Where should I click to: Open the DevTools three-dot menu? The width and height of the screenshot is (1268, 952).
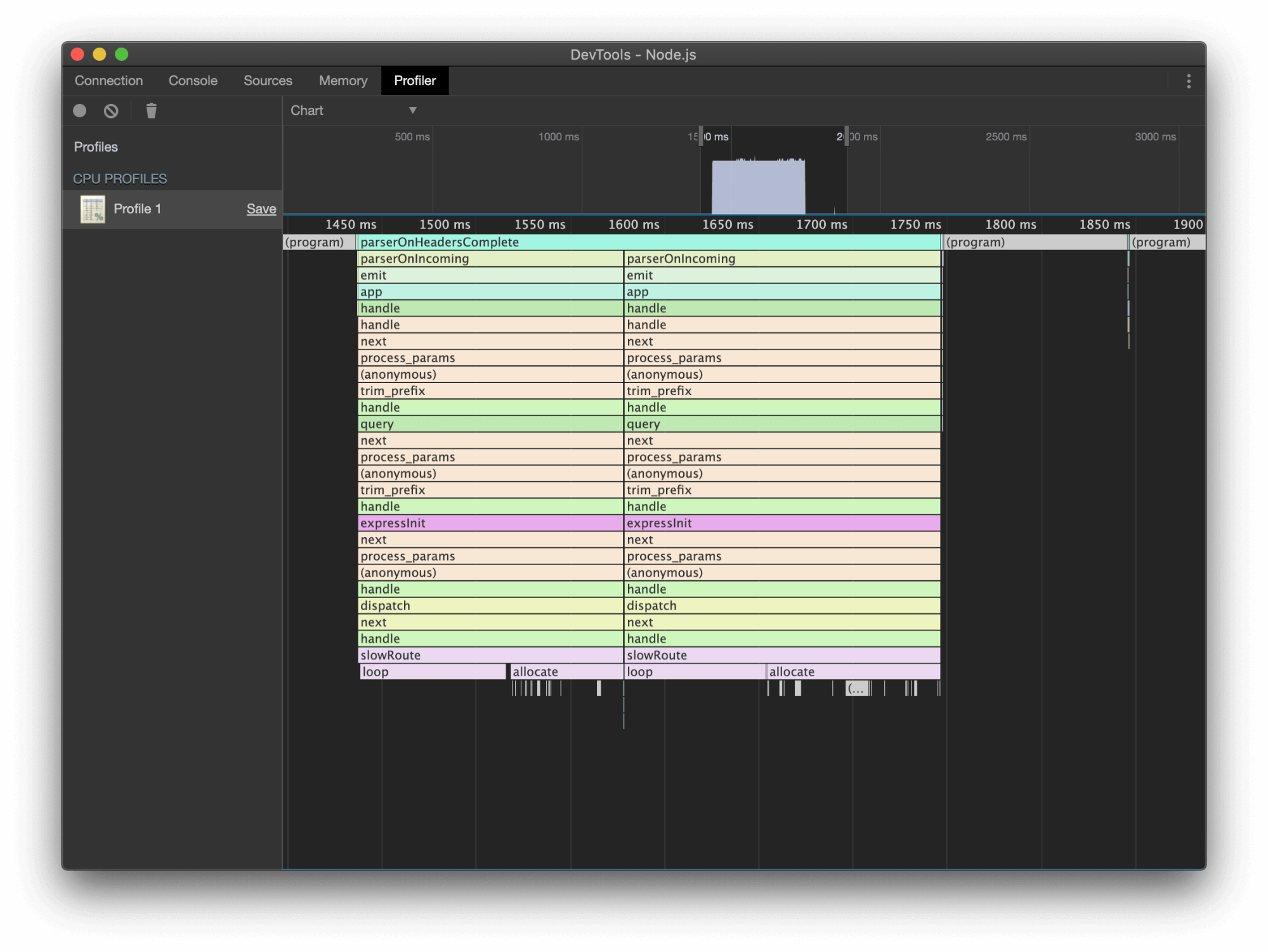[1188, 81]
